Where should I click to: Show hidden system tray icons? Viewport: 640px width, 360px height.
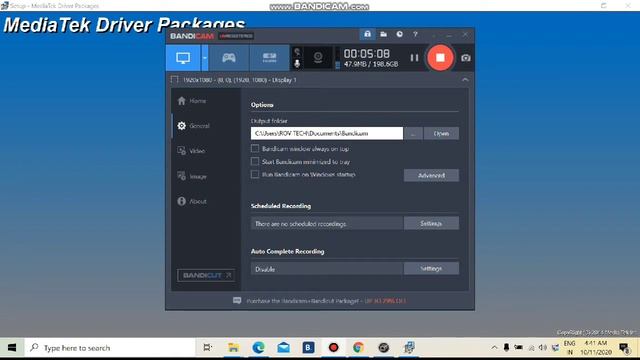[x=494, y=348]
